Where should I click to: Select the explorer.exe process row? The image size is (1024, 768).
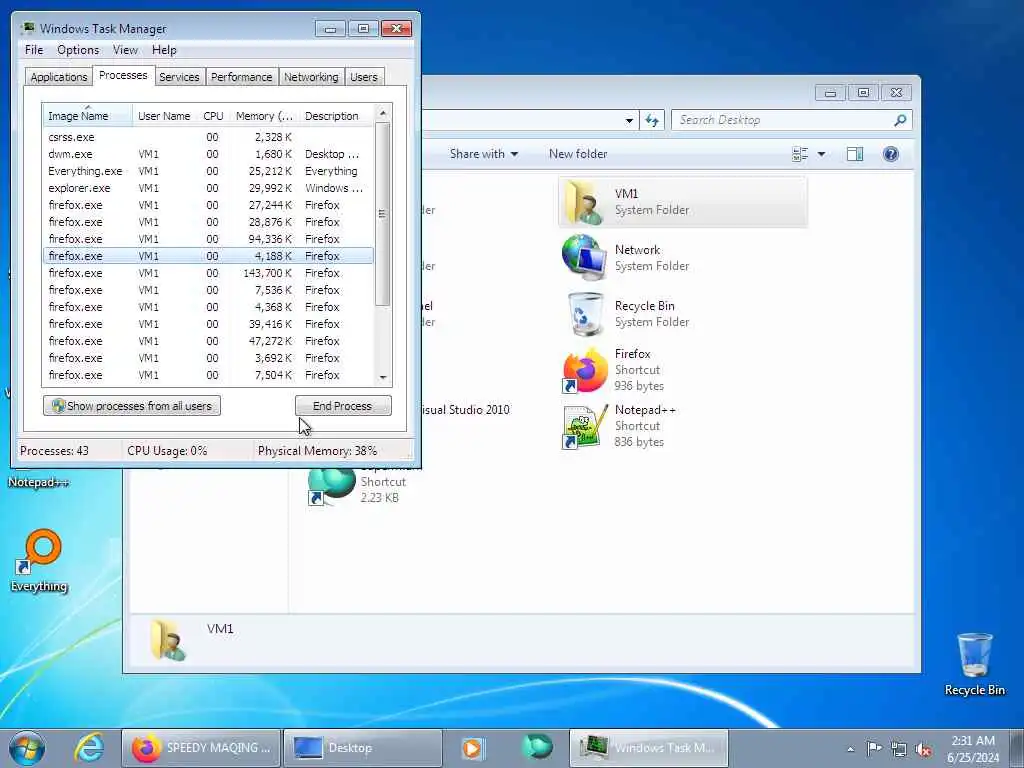point(208,188)
